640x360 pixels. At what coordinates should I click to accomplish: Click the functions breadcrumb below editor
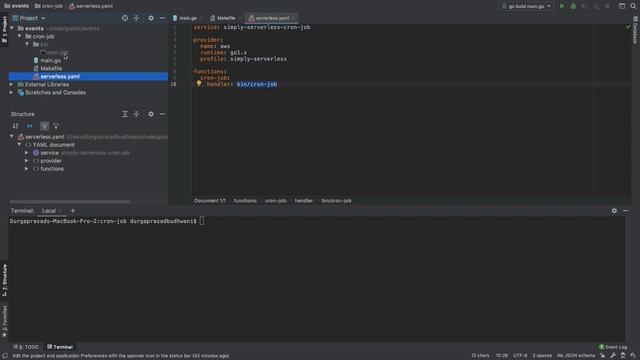tap(245, 201)
